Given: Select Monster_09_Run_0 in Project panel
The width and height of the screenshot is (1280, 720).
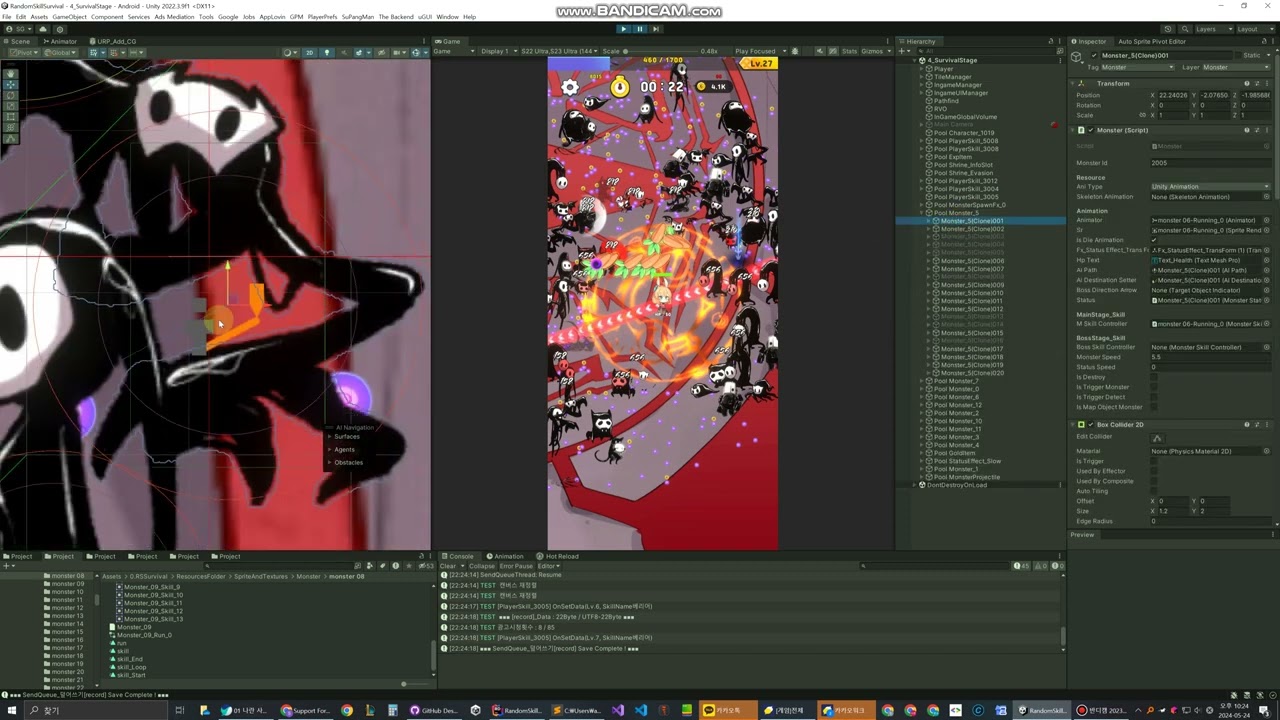Looking at the screenshot, I should (144, 635).
